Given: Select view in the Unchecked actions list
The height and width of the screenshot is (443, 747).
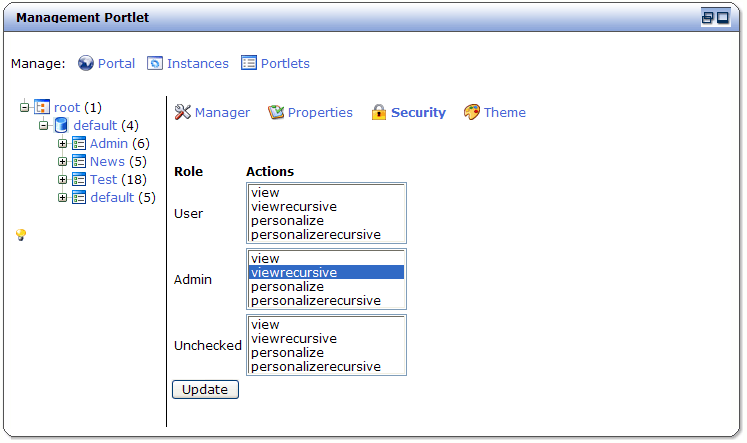Looking at the screenshot, I should click(x=326, y=324).
